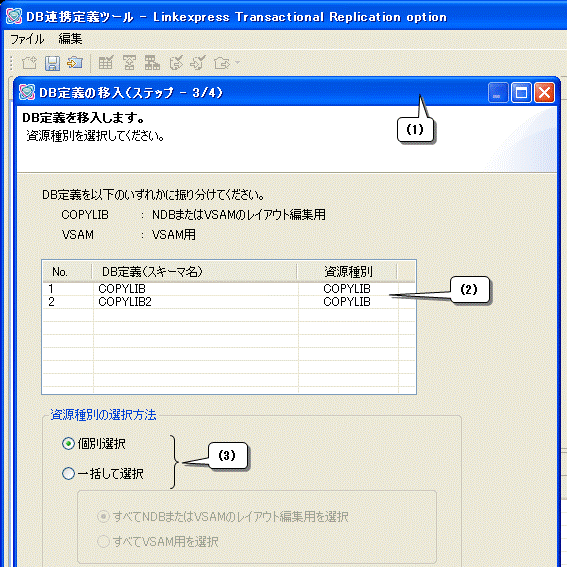Click the DB定義の移入 dialog title icon
Screen dimensions: 567x567
27,92
